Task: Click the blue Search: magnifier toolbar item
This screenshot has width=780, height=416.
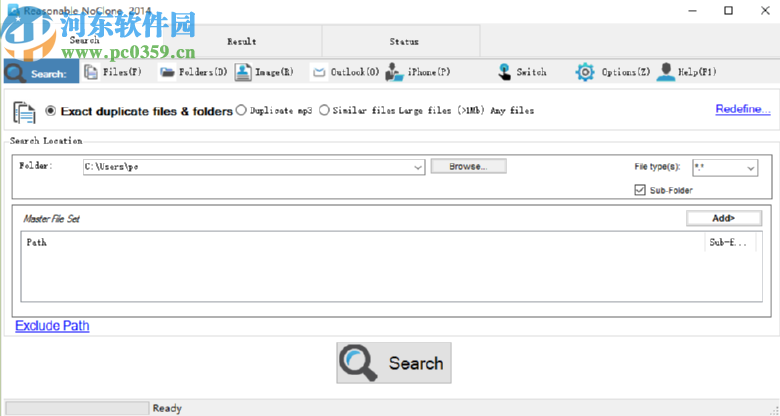Action: [41, 72]
